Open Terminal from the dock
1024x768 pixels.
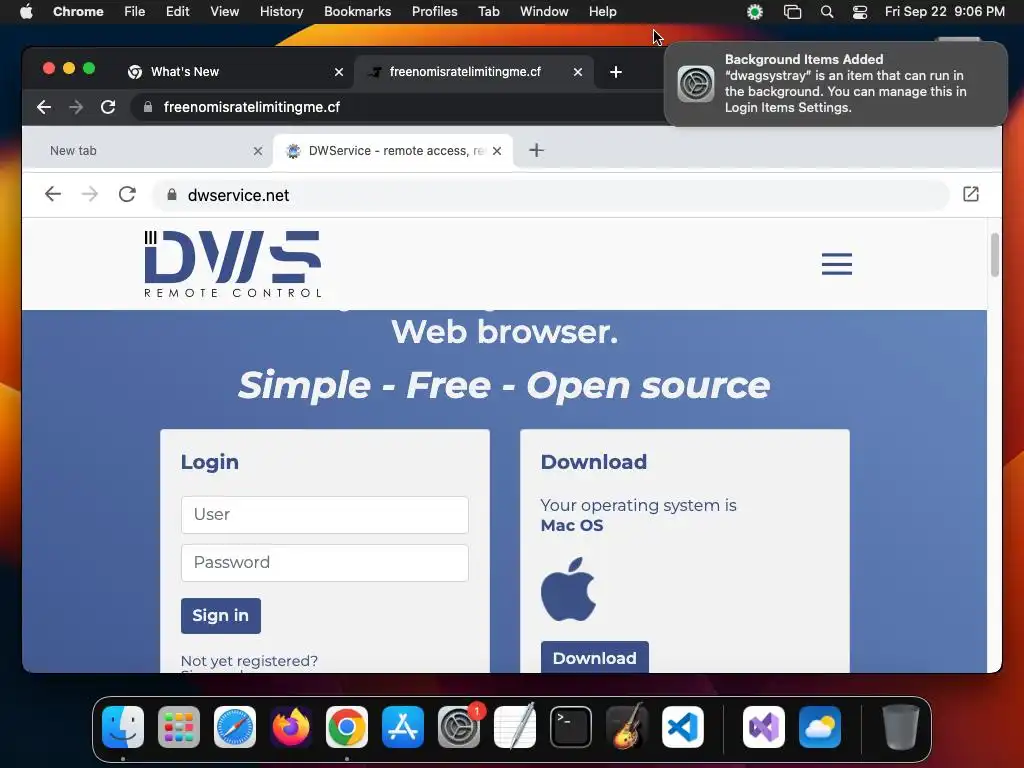pyautogui.click(x=571, y=727)
